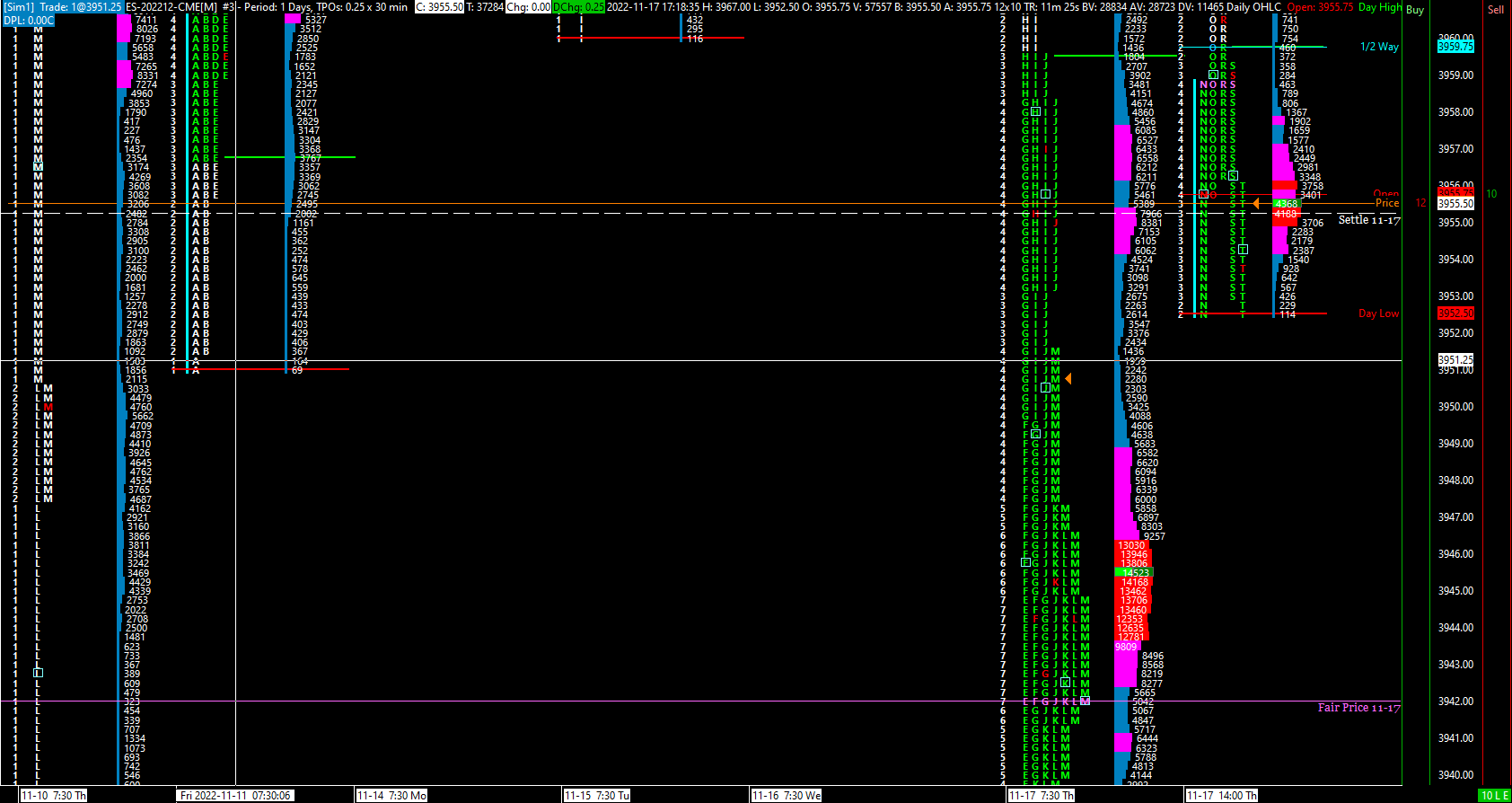The height and width of the screenshot is (803, 1512).
Task: Select the 'Fri 2022-11-11 07:30:06' time label
Action: 235,796
